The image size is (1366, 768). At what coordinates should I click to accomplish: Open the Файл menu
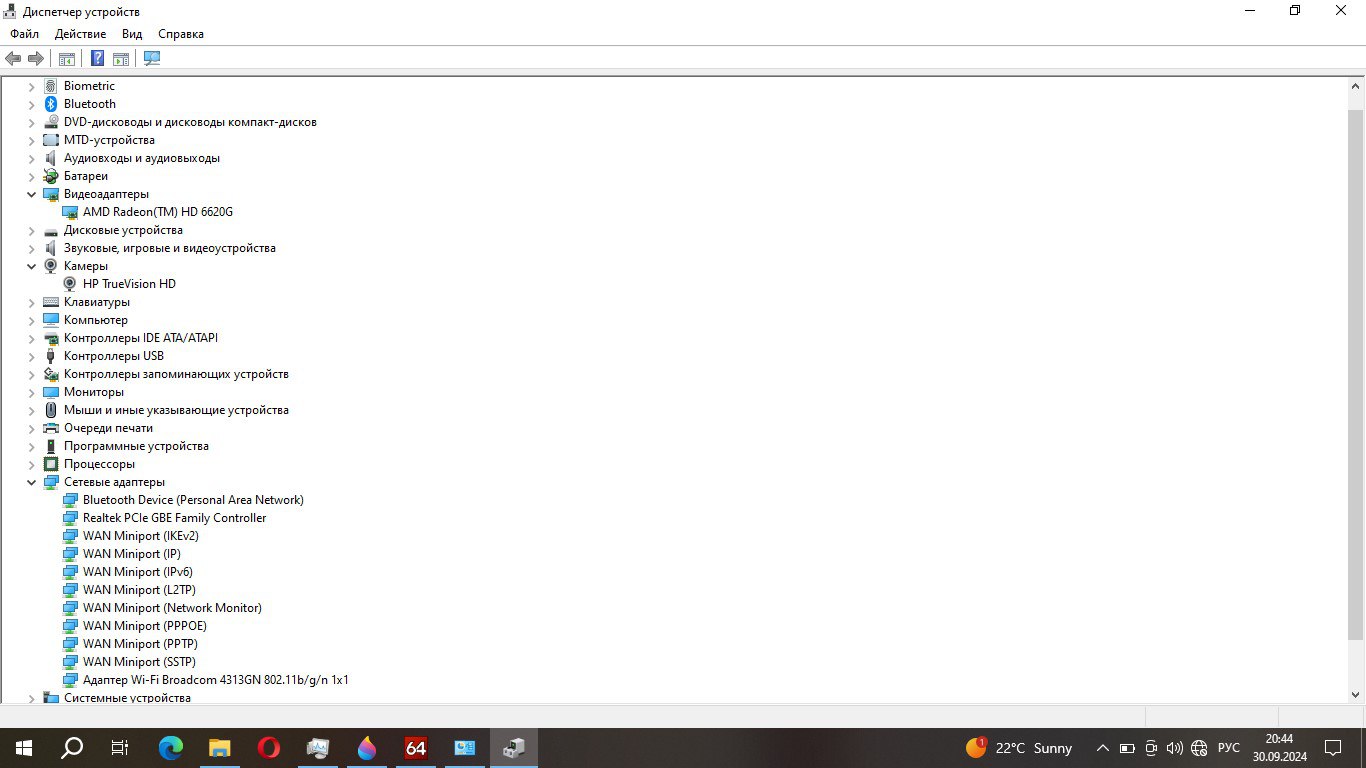pyautogui.click(x=25, y=34)
